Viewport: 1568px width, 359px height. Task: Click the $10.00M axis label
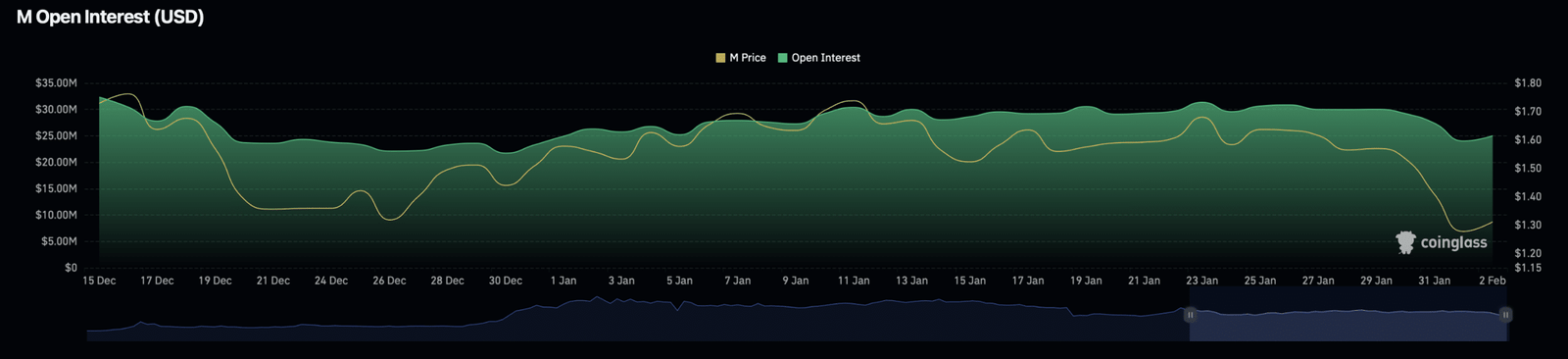(56, 215)
